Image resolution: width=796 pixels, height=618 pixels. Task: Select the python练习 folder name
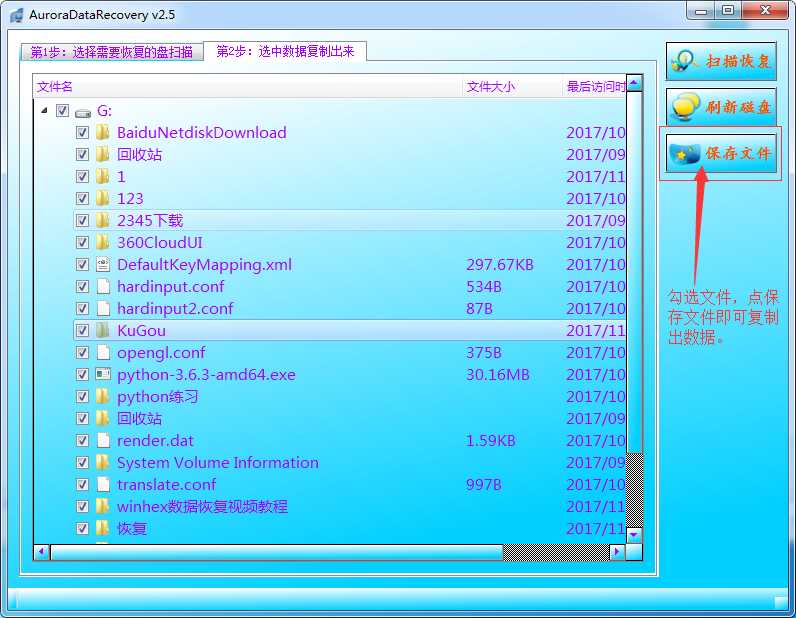[x=157, y=397]
